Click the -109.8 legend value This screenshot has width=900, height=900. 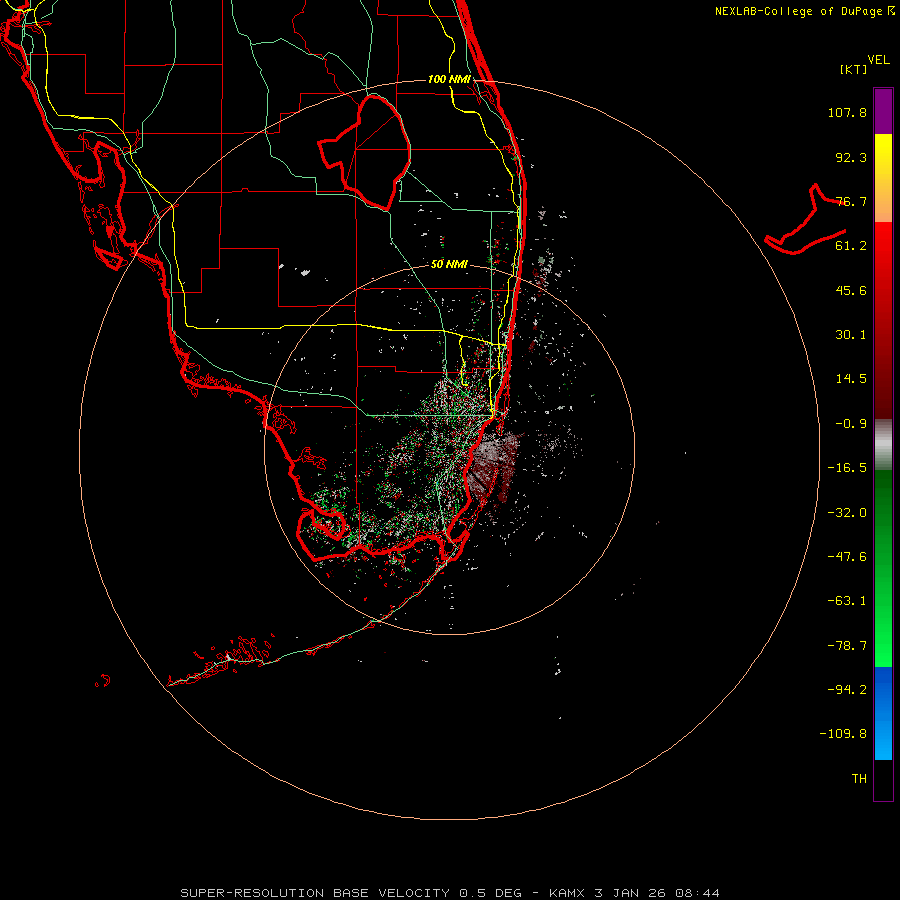(x=843, y=734)
